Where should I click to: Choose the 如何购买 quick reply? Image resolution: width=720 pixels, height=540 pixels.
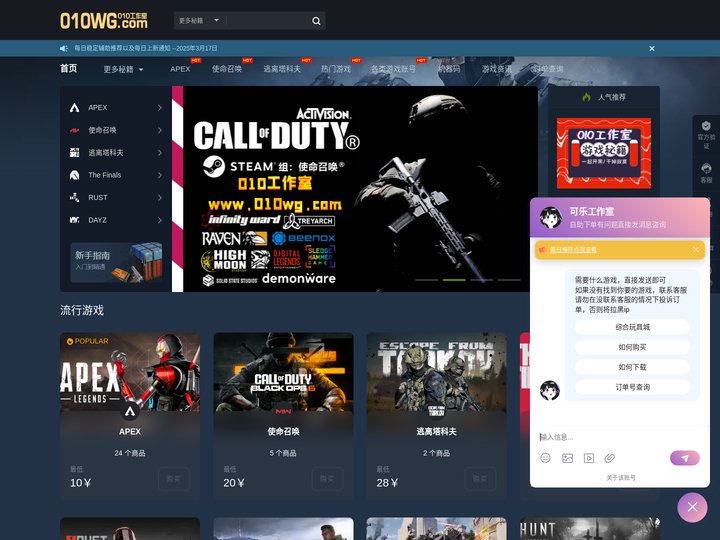[632, 347]
